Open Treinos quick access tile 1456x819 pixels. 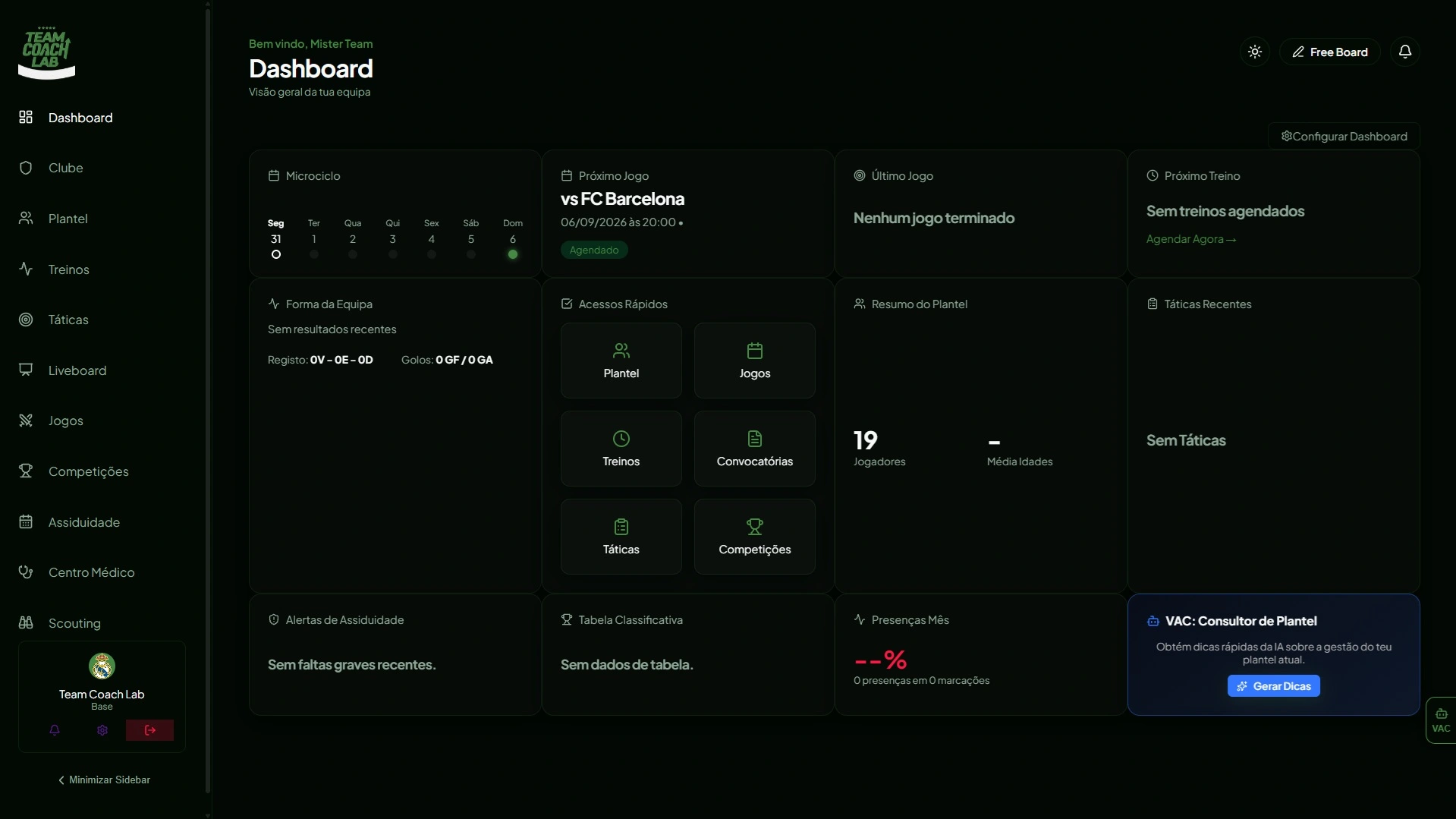click(621, 449)
